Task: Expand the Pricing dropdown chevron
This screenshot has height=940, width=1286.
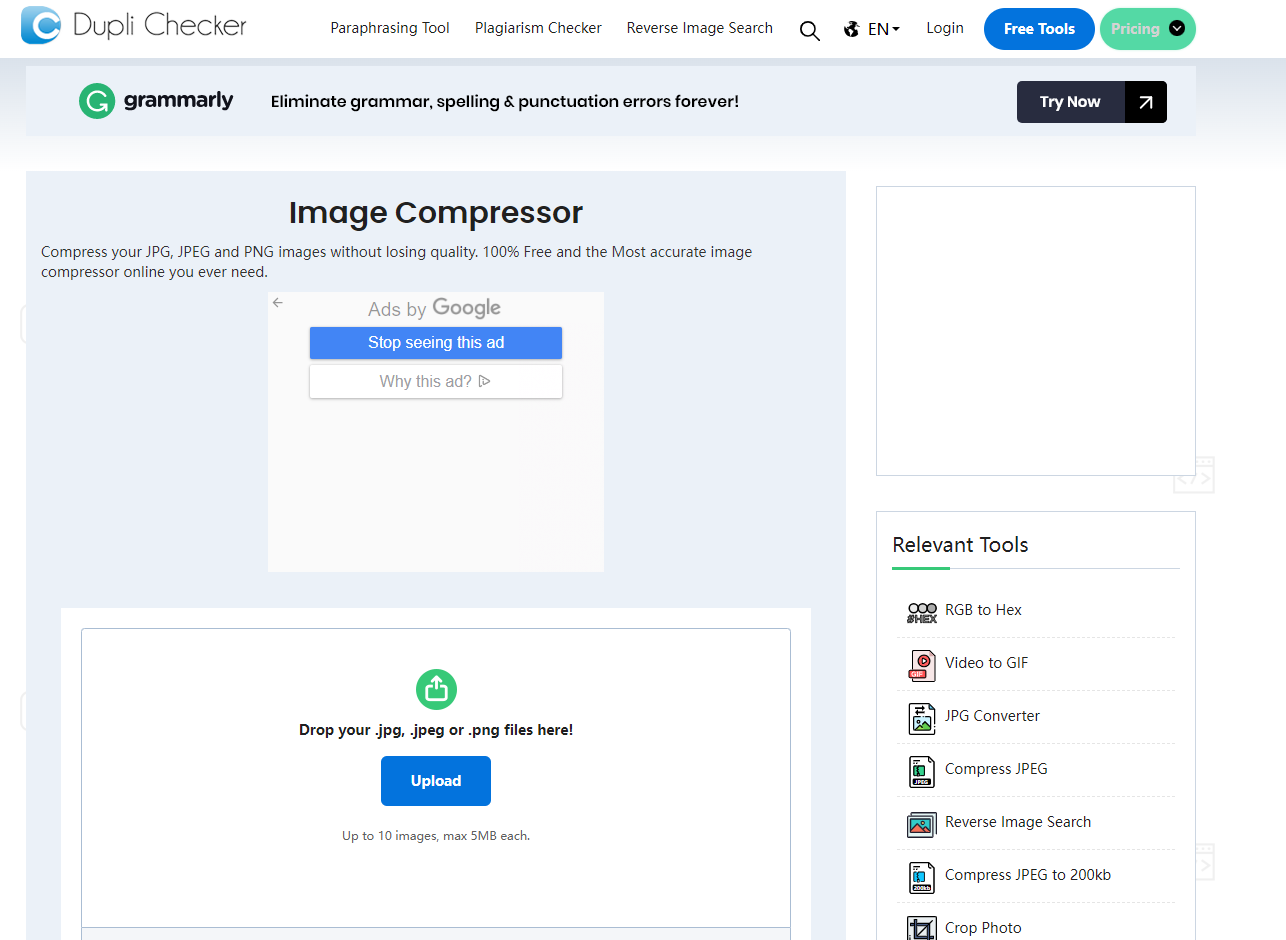Action: pyautogui.click(x=1177, y=29)
